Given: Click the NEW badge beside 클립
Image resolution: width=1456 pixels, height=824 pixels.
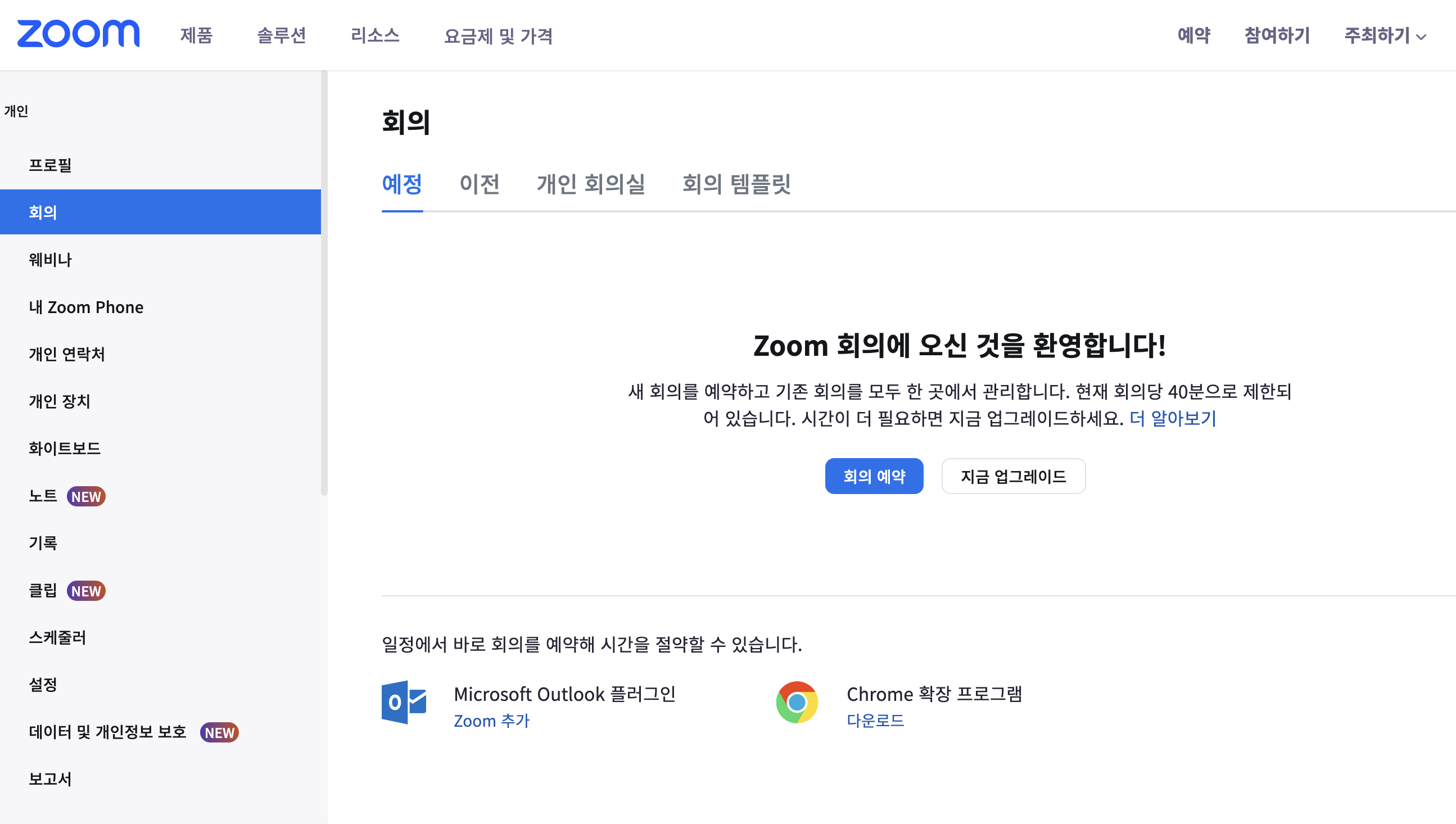Looking at the screenshot, I should pos(86,591).
